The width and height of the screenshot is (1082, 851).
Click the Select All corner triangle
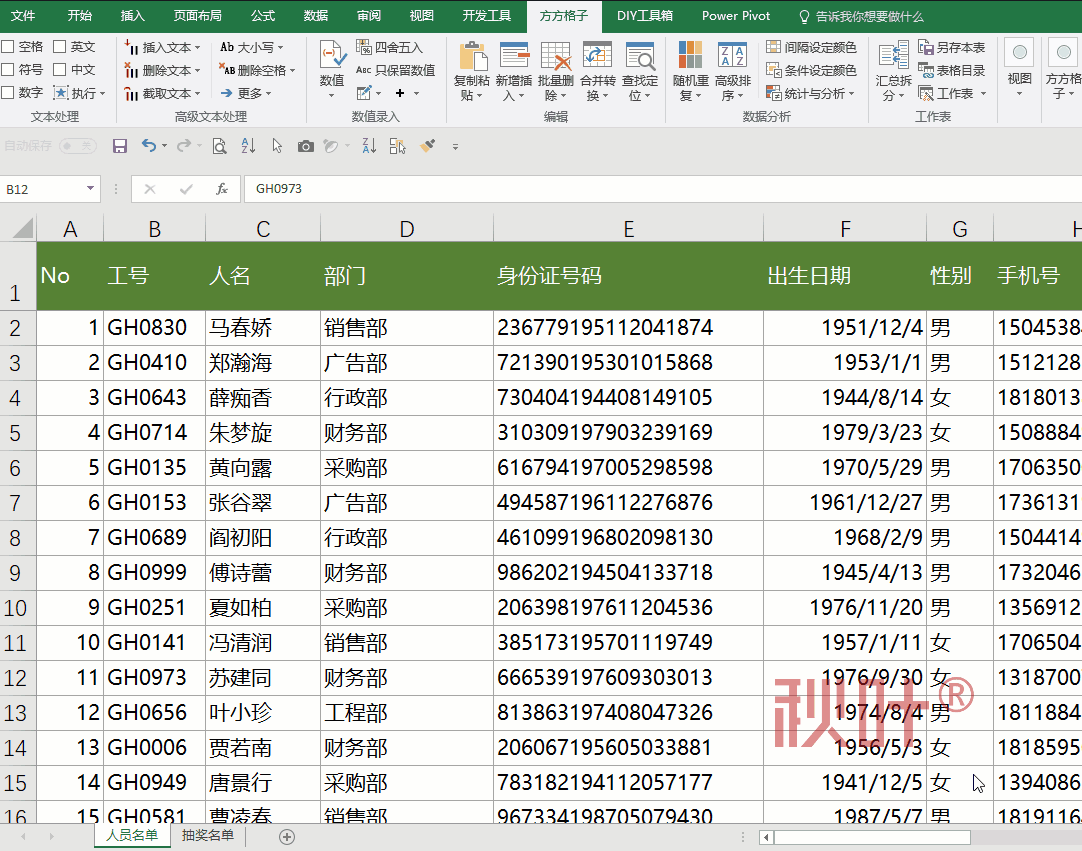pyautogui.click(x=21, y=228)
